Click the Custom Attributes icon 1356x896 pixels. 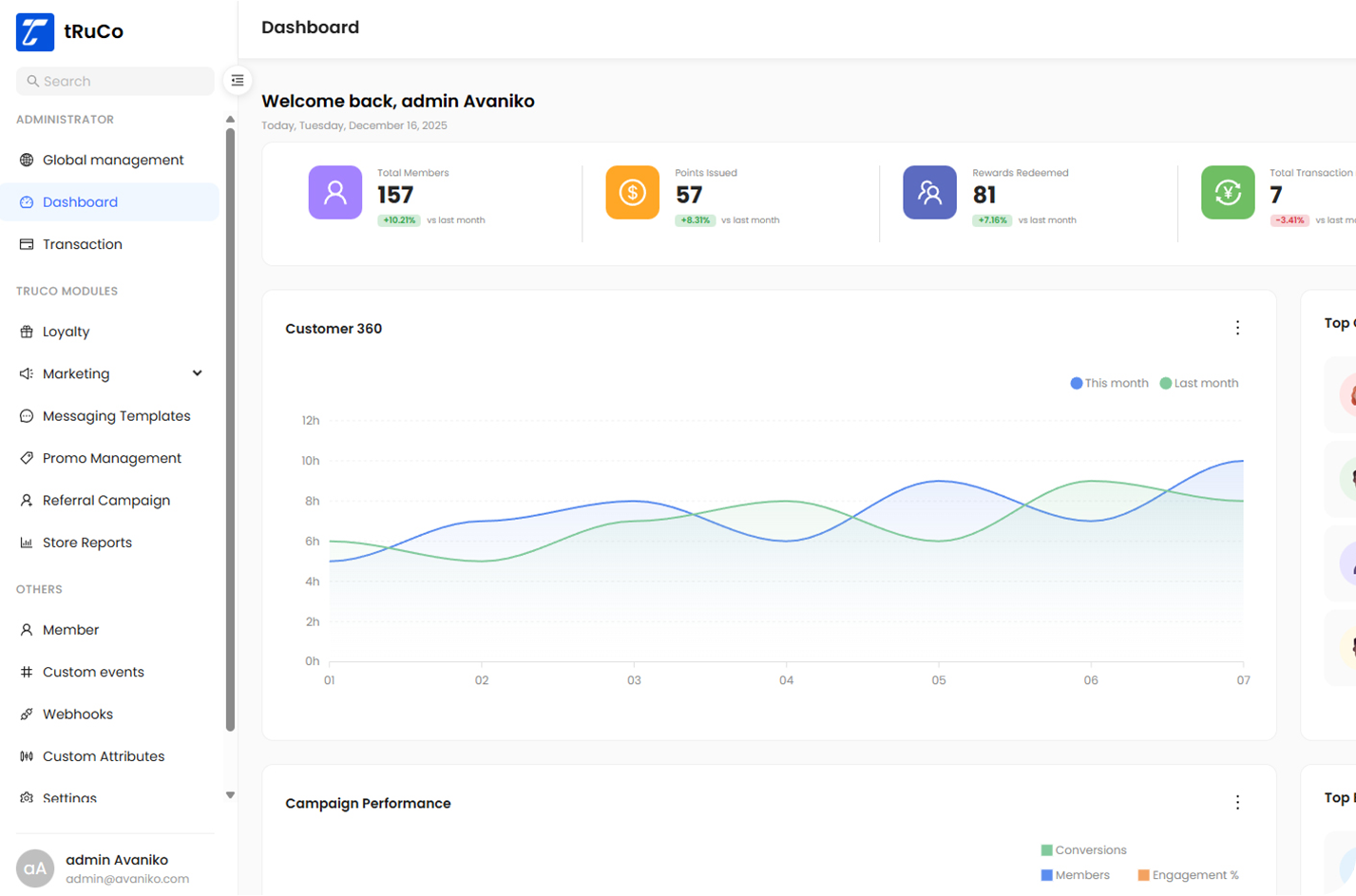click(26, 755)
